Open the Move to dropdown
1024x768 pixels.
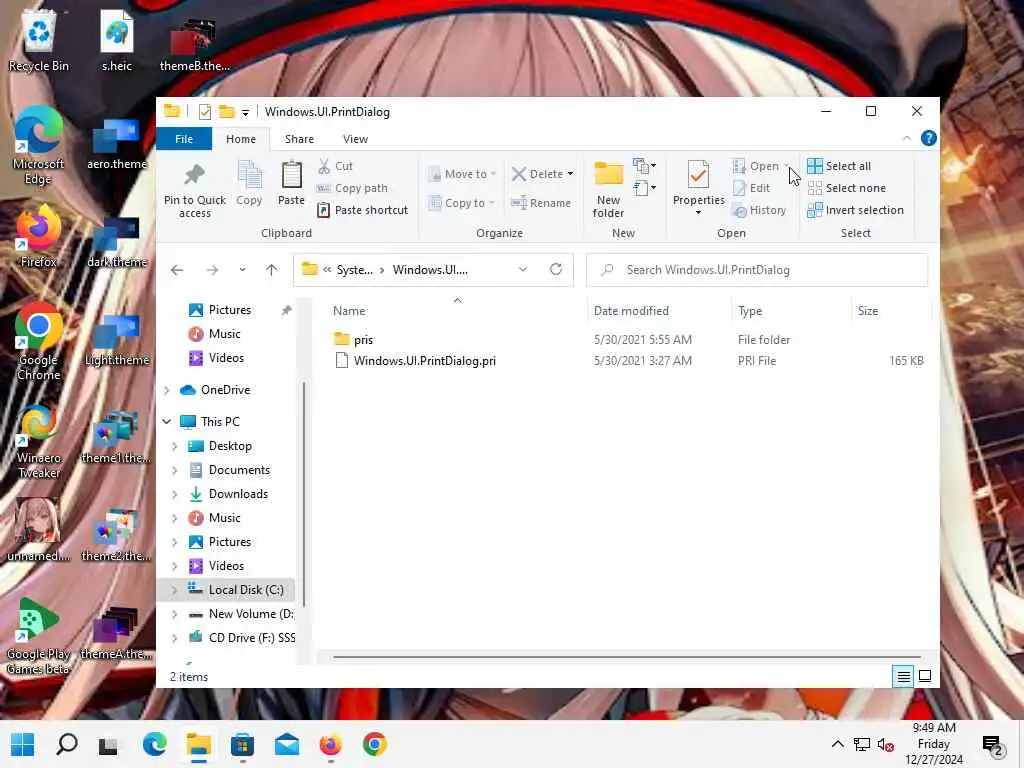pyautogui.click(x=462, y=174)
